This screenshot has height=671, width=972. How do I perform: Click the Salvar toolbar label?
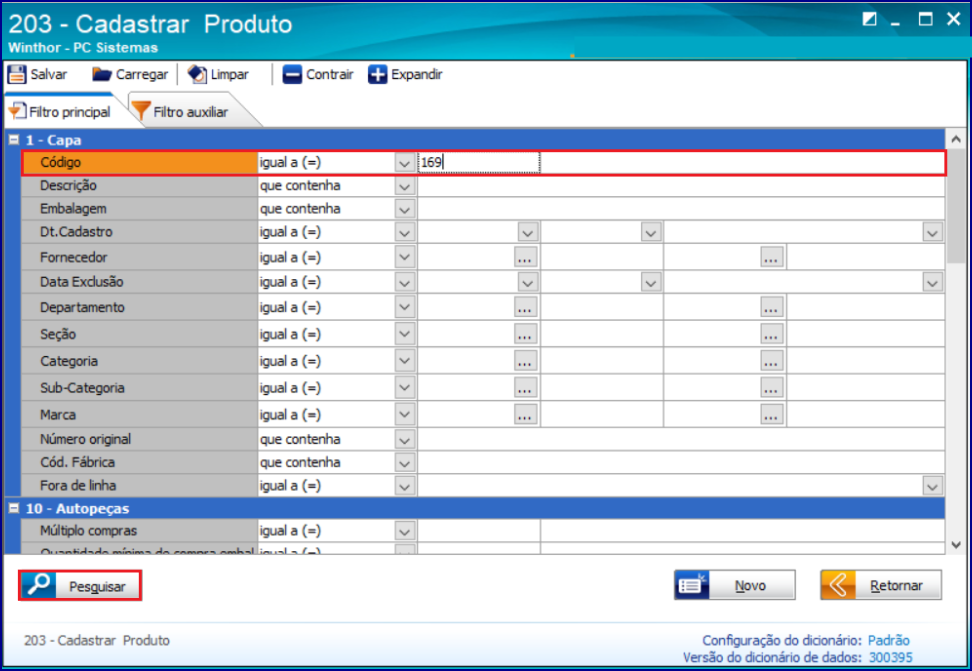[48, 74]
